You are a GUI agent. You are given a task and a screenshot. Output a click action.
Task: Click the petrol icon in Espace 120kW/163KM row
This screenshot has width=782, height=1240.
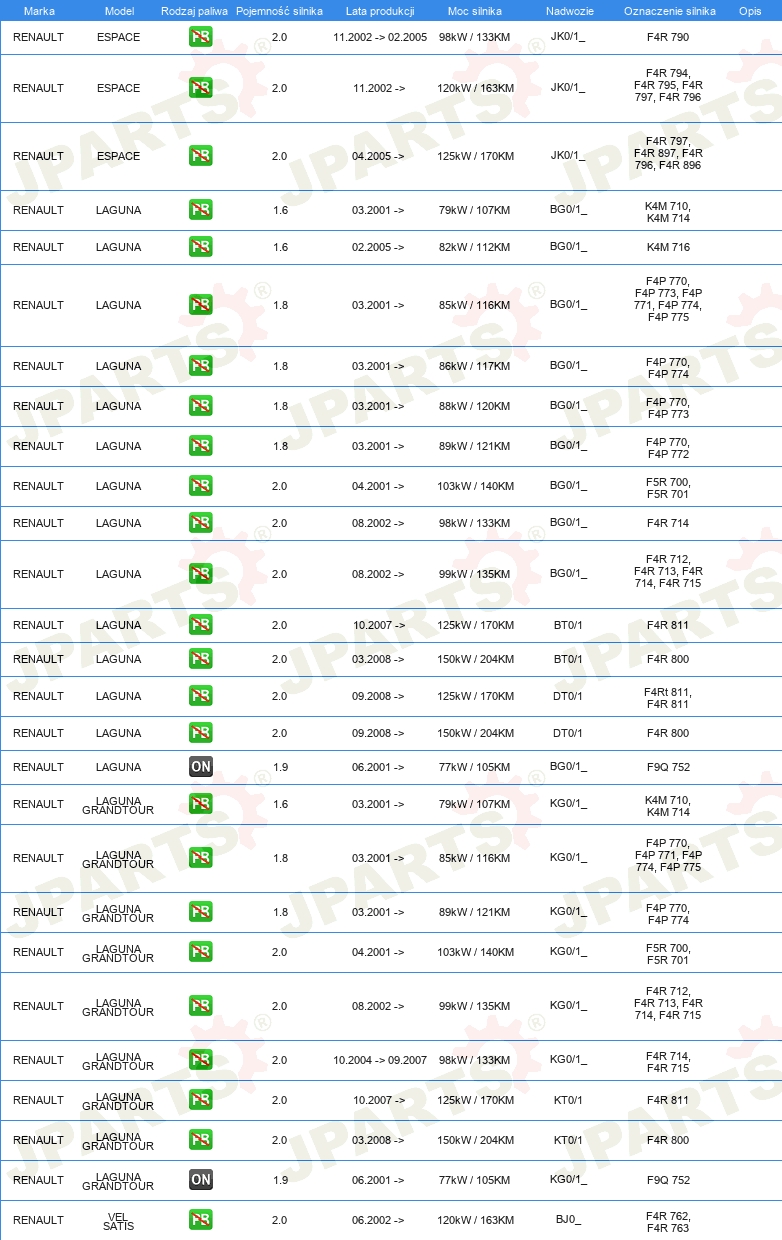(201, 88)
